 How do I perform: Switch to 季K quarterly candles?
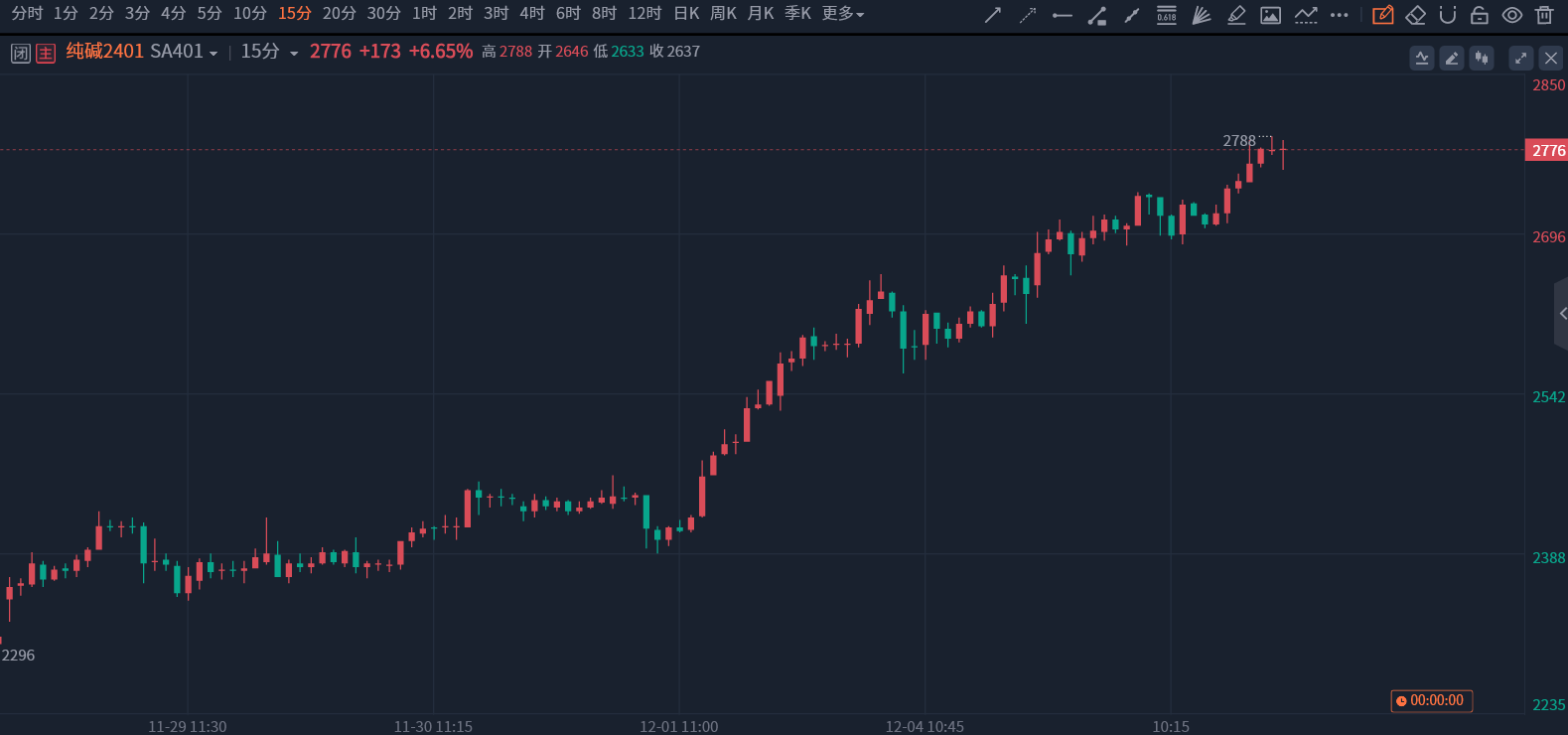tap(798, 14)
